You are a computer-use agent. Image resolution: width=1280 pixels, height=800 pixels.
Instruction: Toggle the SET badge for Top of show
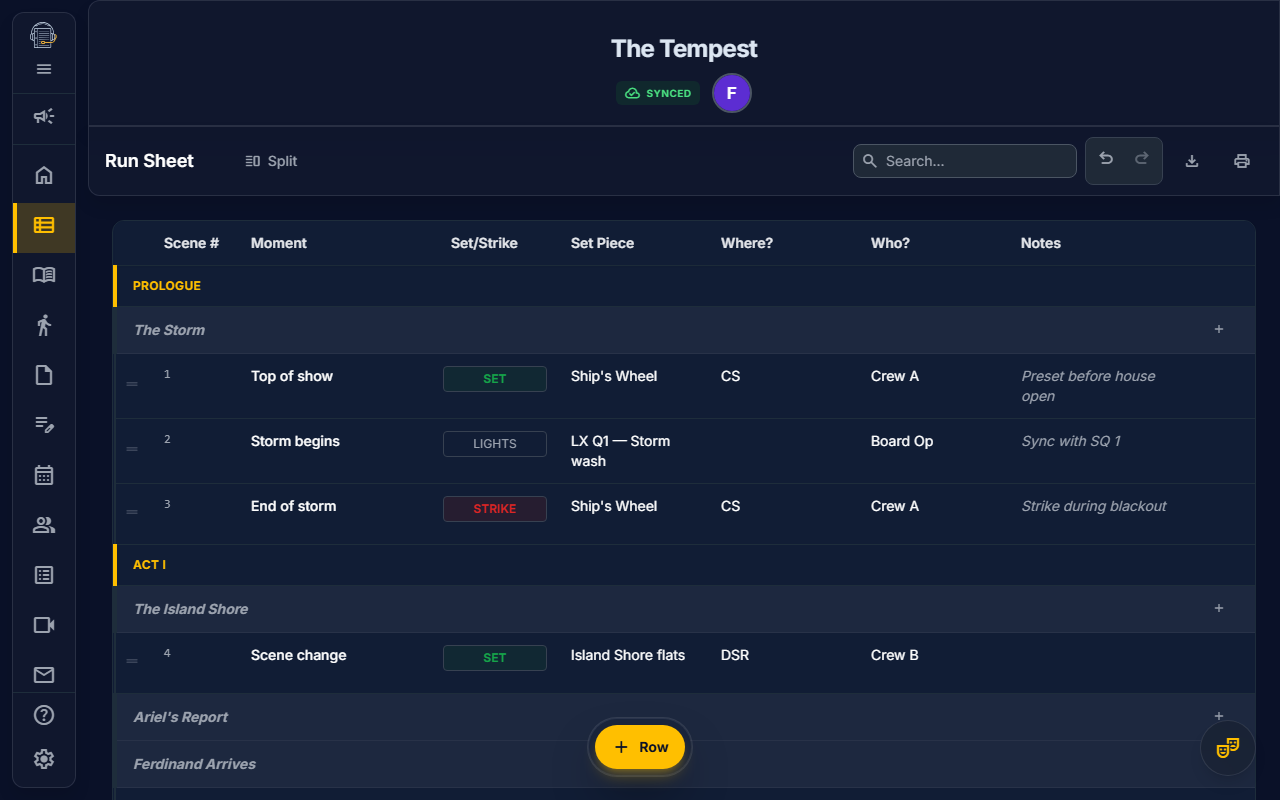495,379
